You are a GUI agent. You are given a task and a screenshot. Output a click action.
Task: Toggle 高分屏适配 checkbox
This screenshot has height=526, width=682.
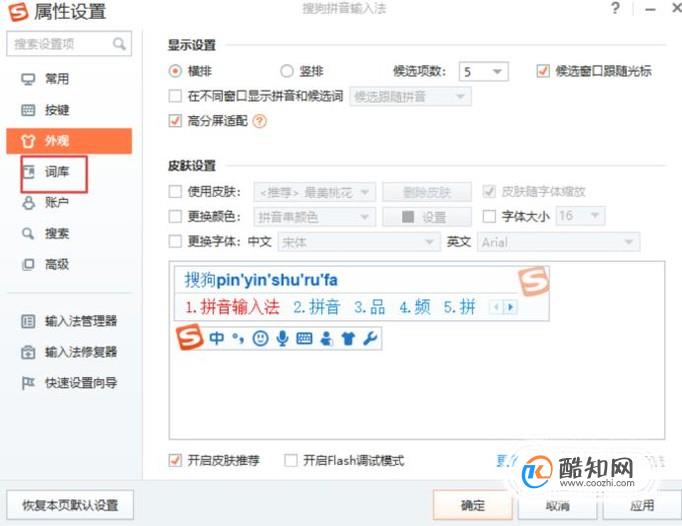175,121
